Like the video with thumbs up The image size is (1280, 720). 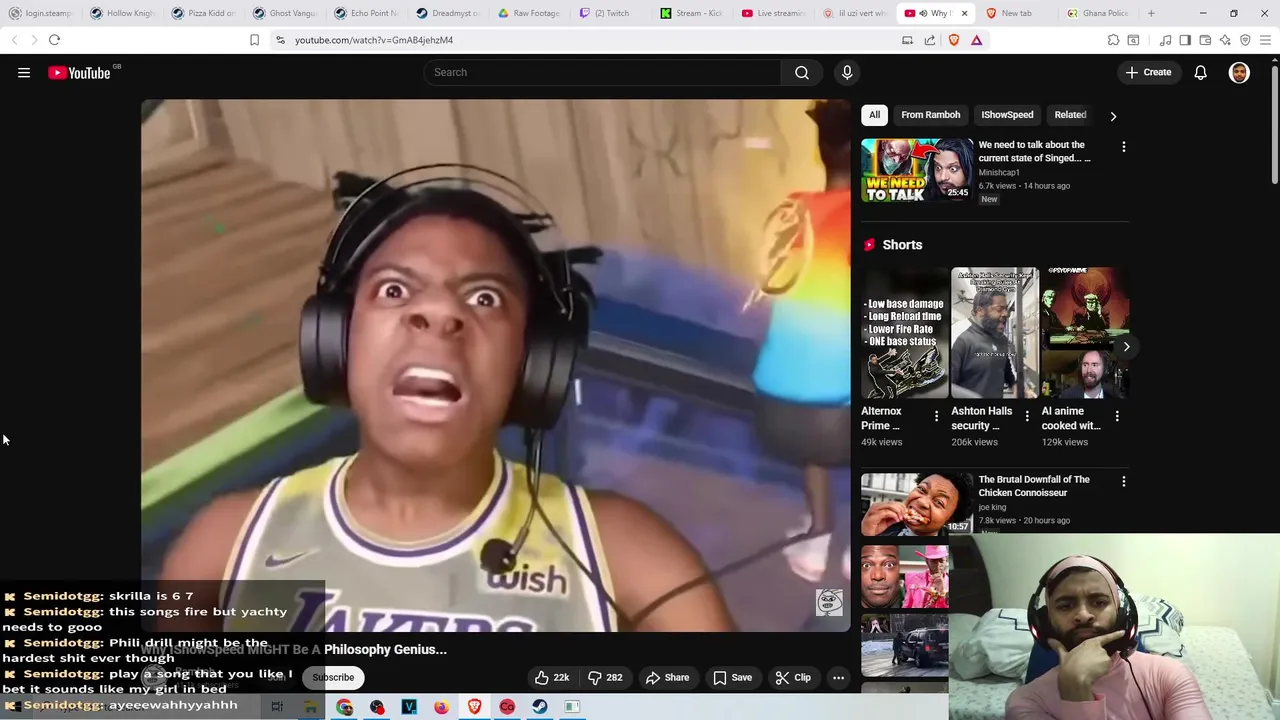[552, 677]
